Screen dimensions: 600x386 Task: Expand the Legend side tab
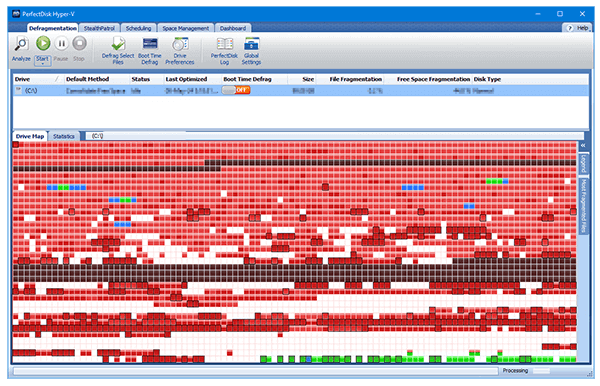click(583, 163)
